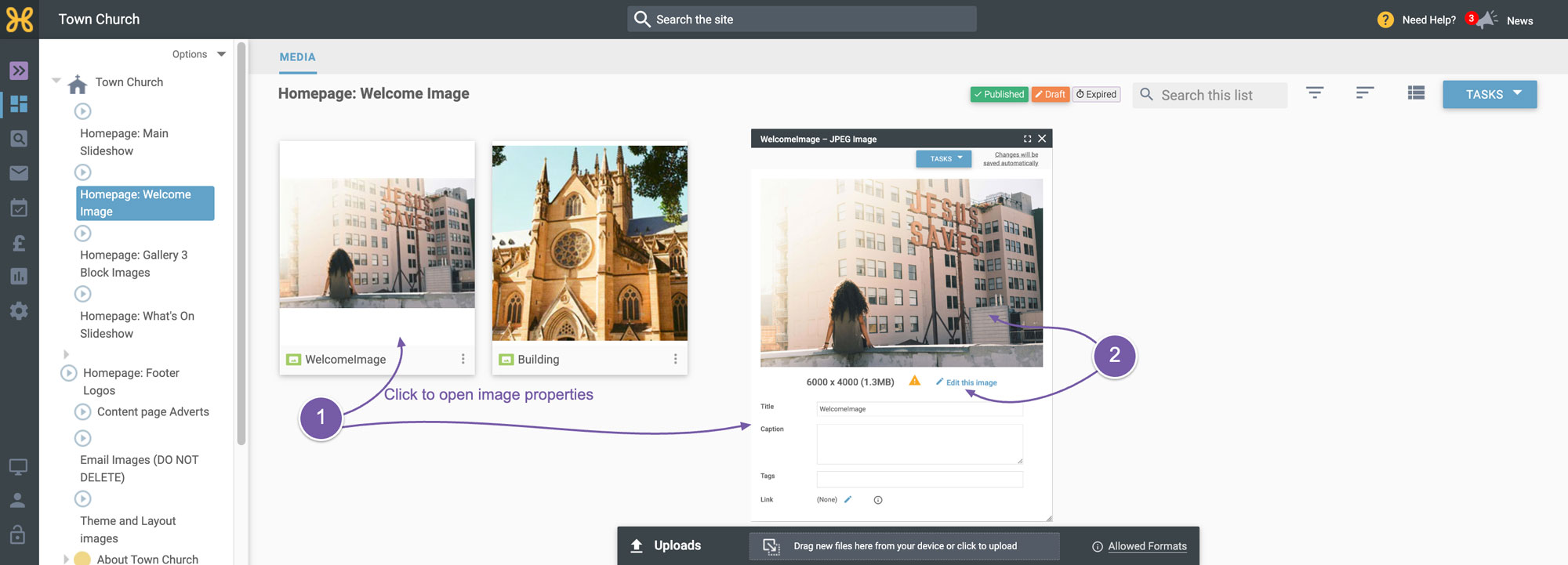Open the main TASKS dropdown

pos(1490,94)
